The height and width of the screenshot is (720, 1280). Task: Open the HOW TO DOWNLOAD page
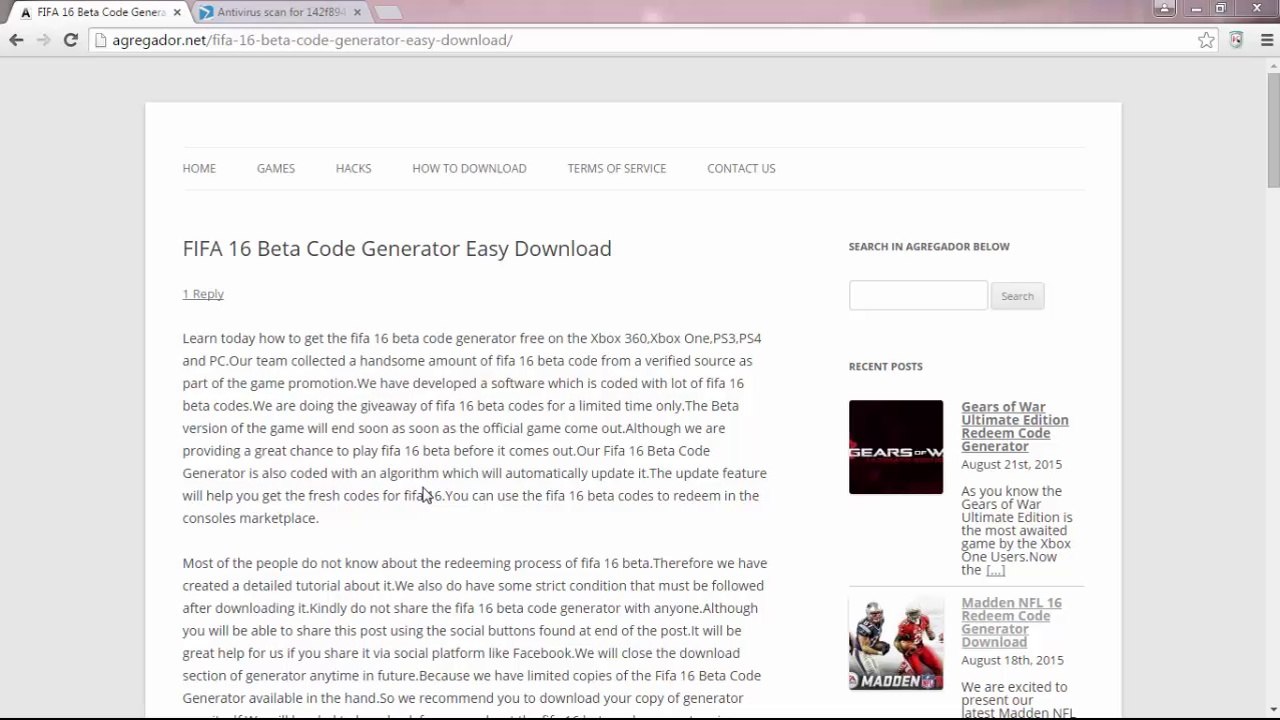[469, 168]
